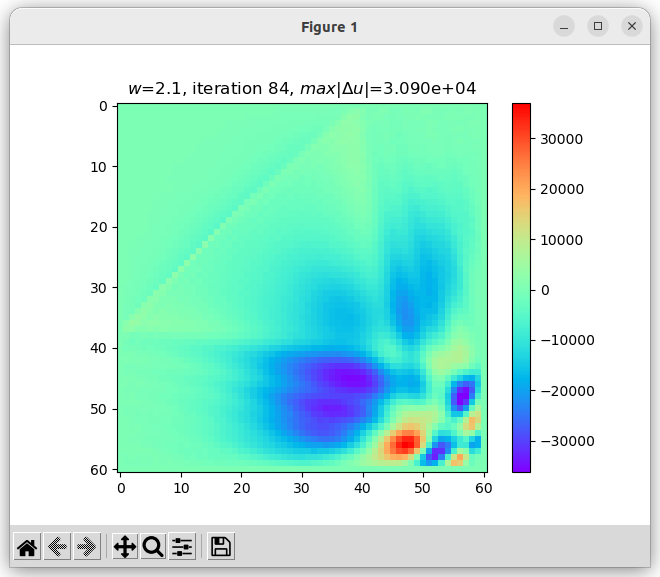Open the configure subplots dialog
660x577 pixels.
click(x=182, y=547)
